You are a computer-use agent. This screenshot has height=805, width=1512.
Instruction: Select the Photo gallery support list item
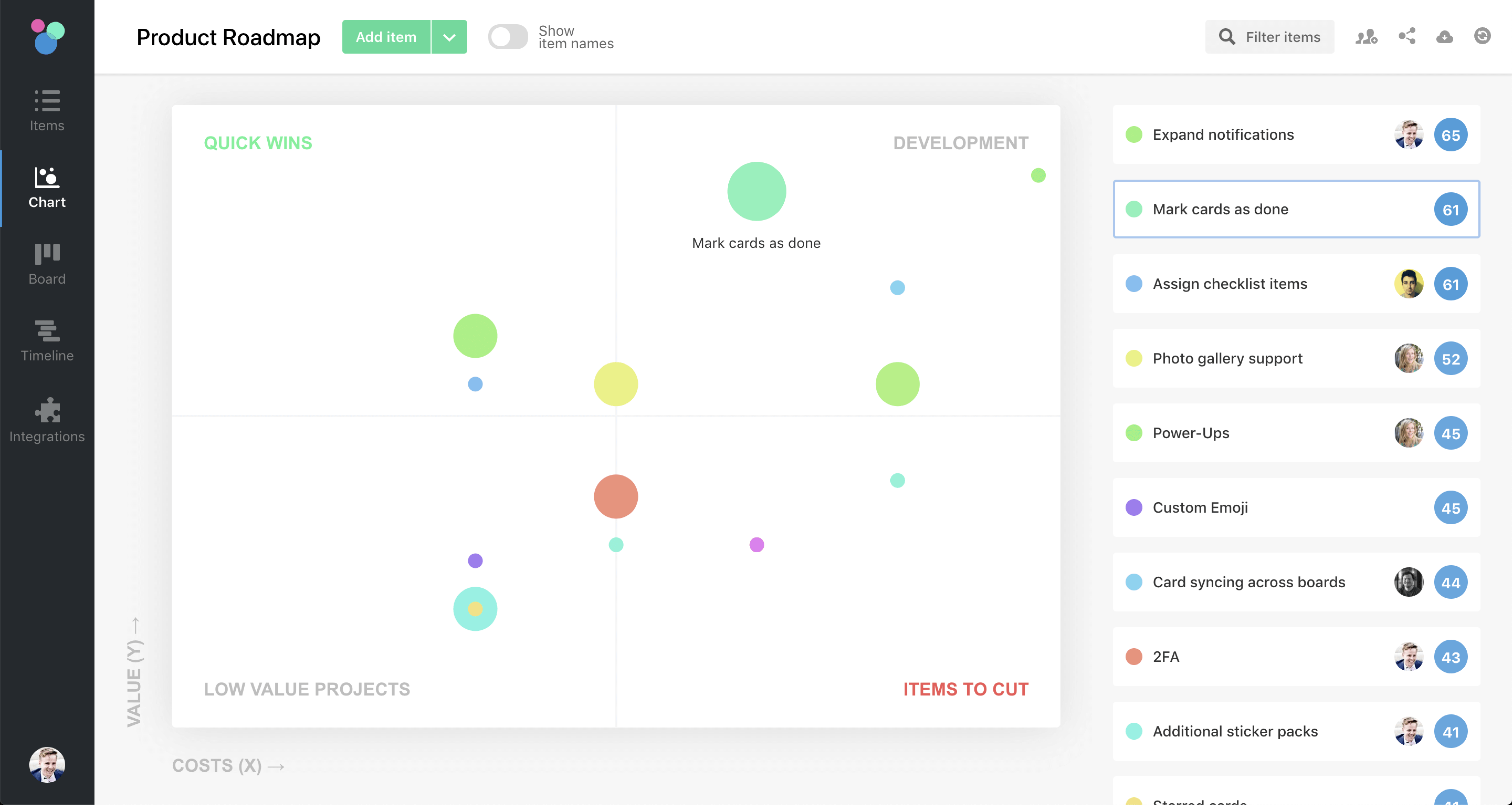[x=1227, y=358]
